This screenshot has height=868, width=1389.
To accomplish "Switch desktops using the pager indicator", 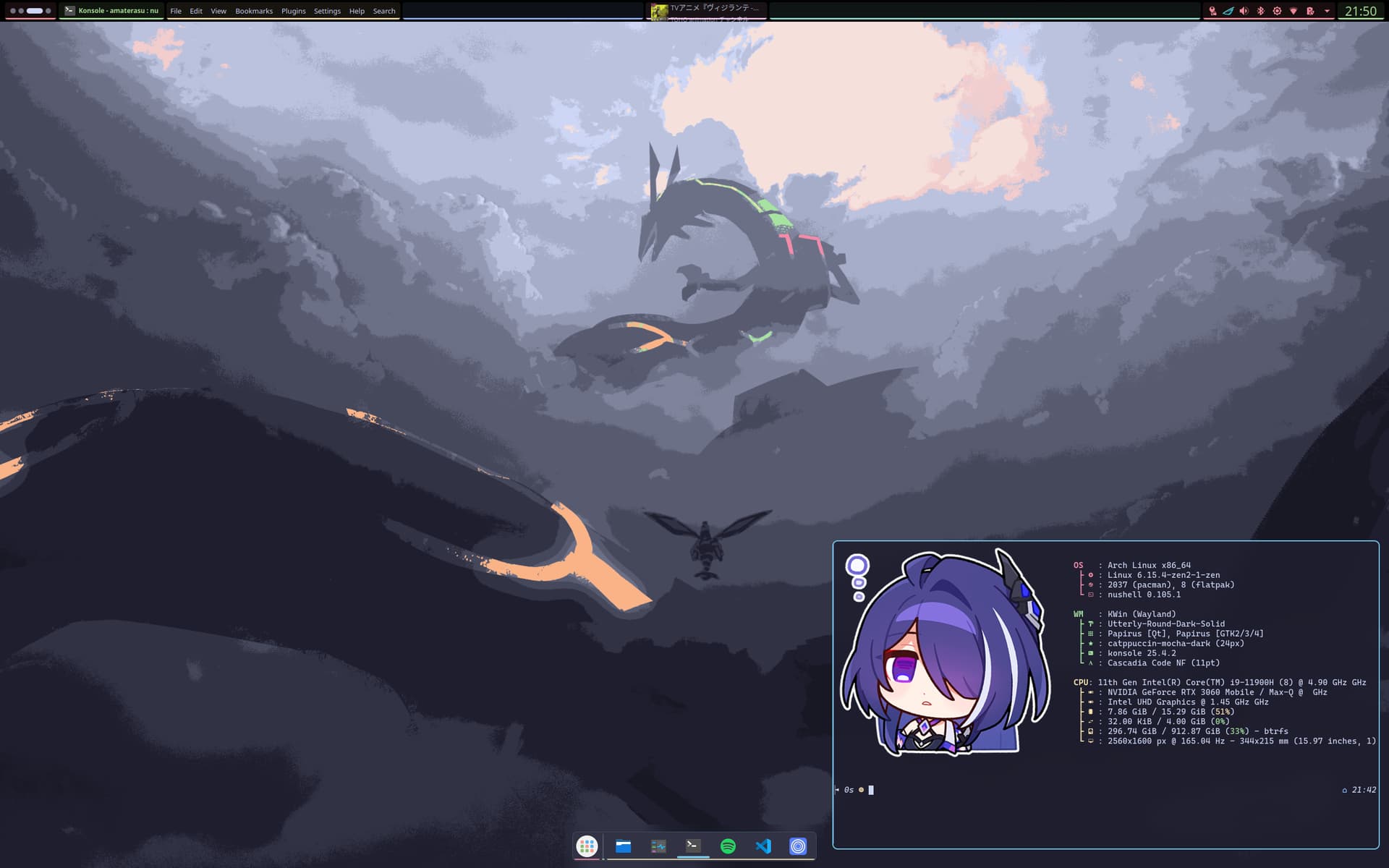I will pyautogui.click(x=30, y=11).
